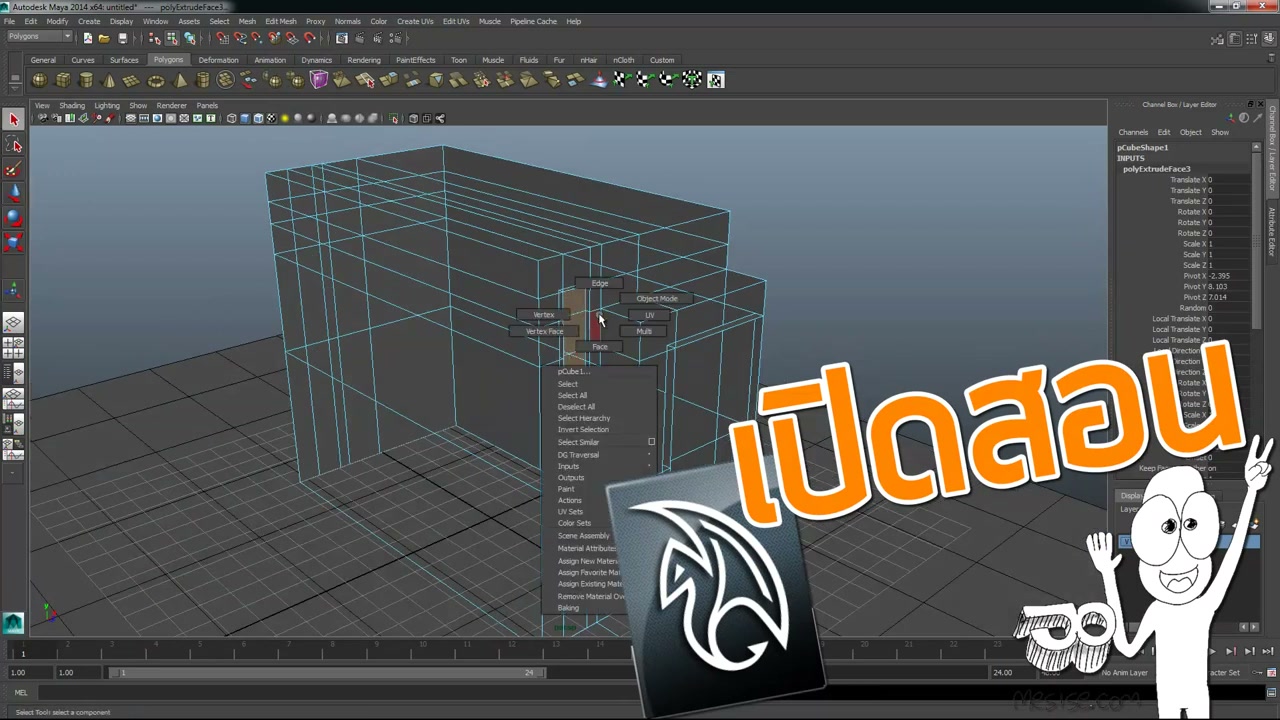
Task: Open the UV texture editor checker shelf icon
Action: tap(716, 80)
